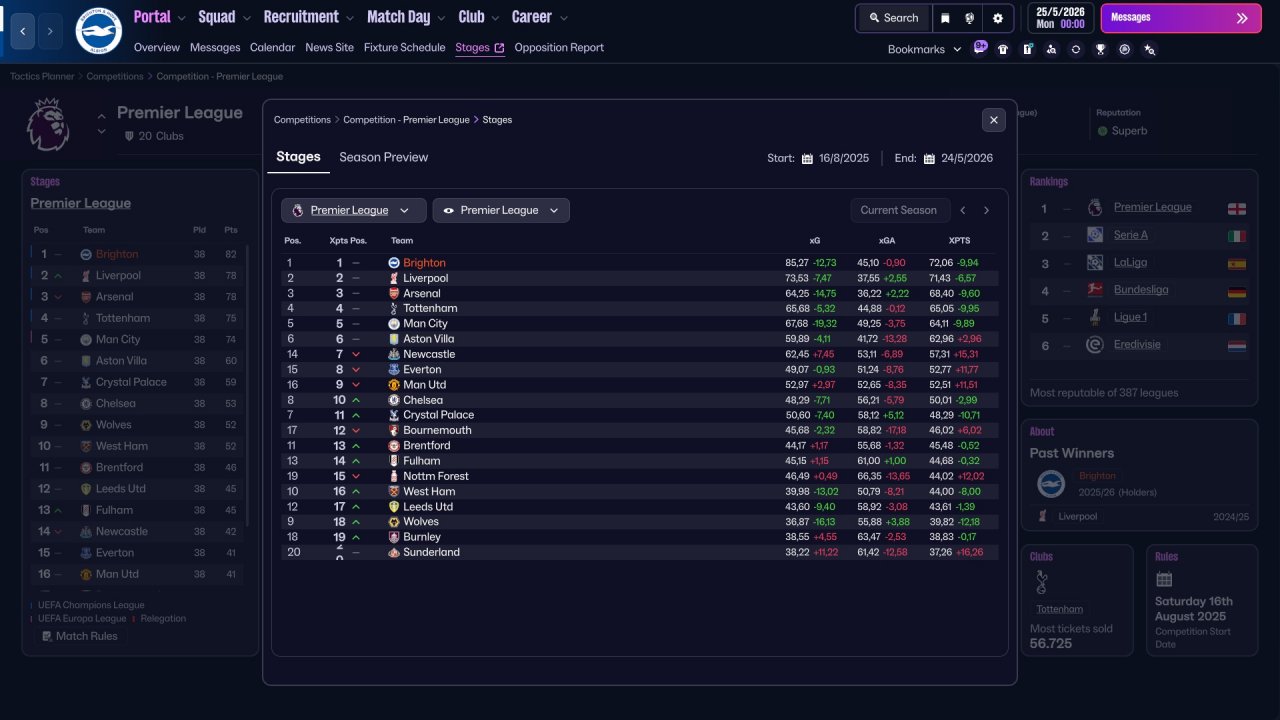Open the start date calendar icon

pos(807,158)
